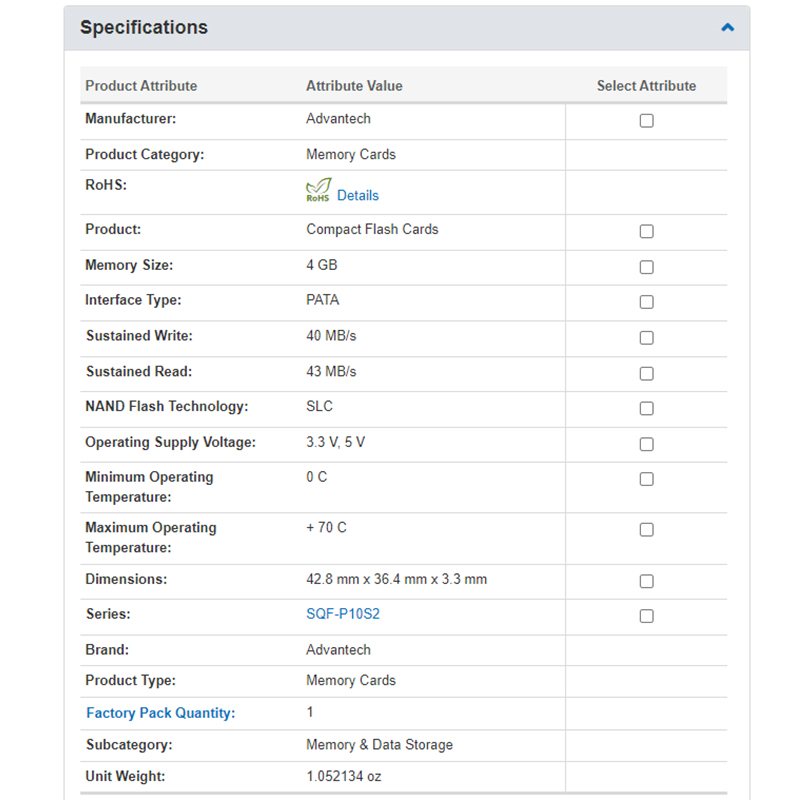Screen dimensions: 800x800
Task: Open the SQF-P10S2 series link
Action: pyautogui.click(x=343, y=614)
